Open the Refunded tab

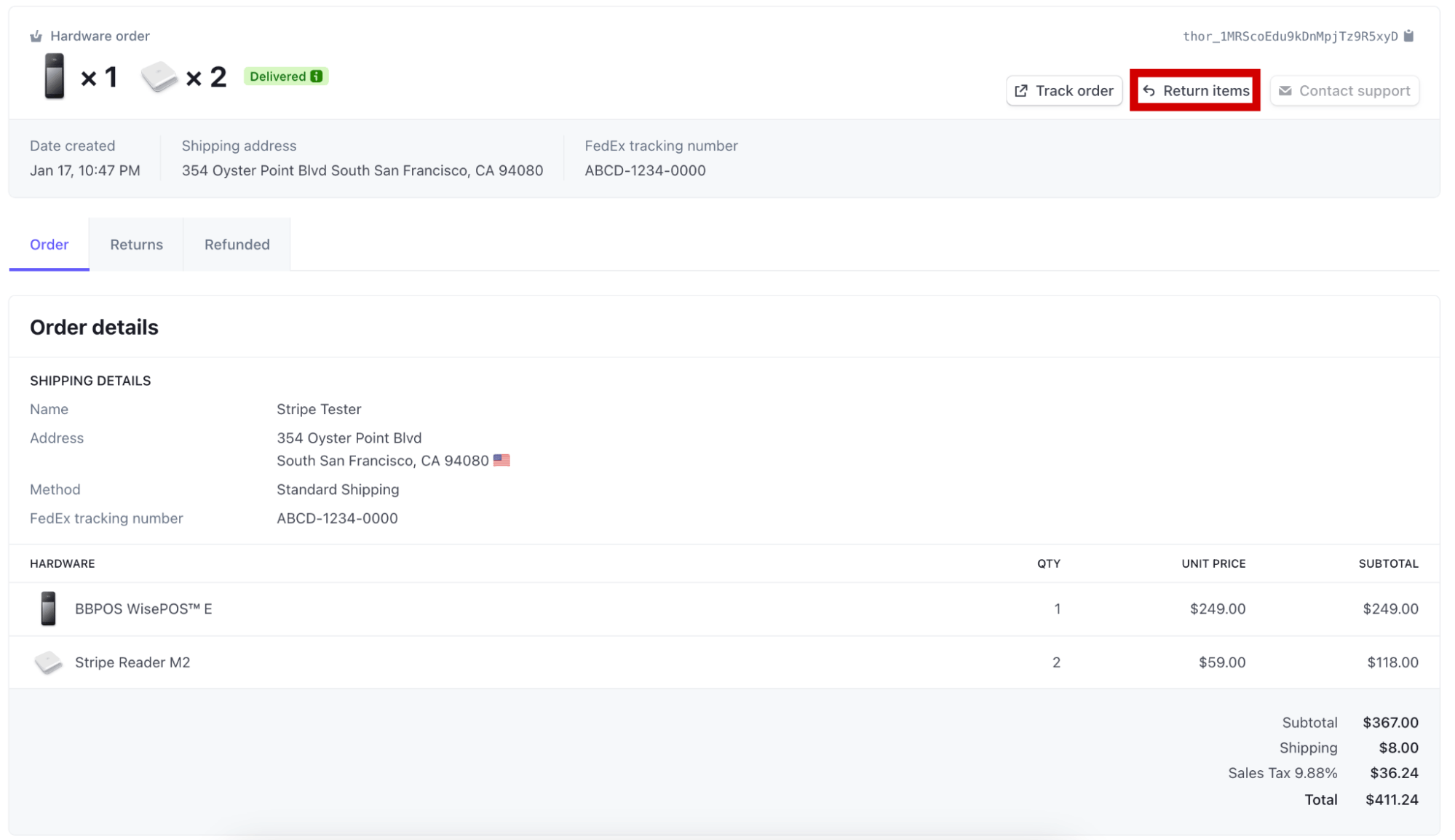pyautogui.click(x=237, y=245)
